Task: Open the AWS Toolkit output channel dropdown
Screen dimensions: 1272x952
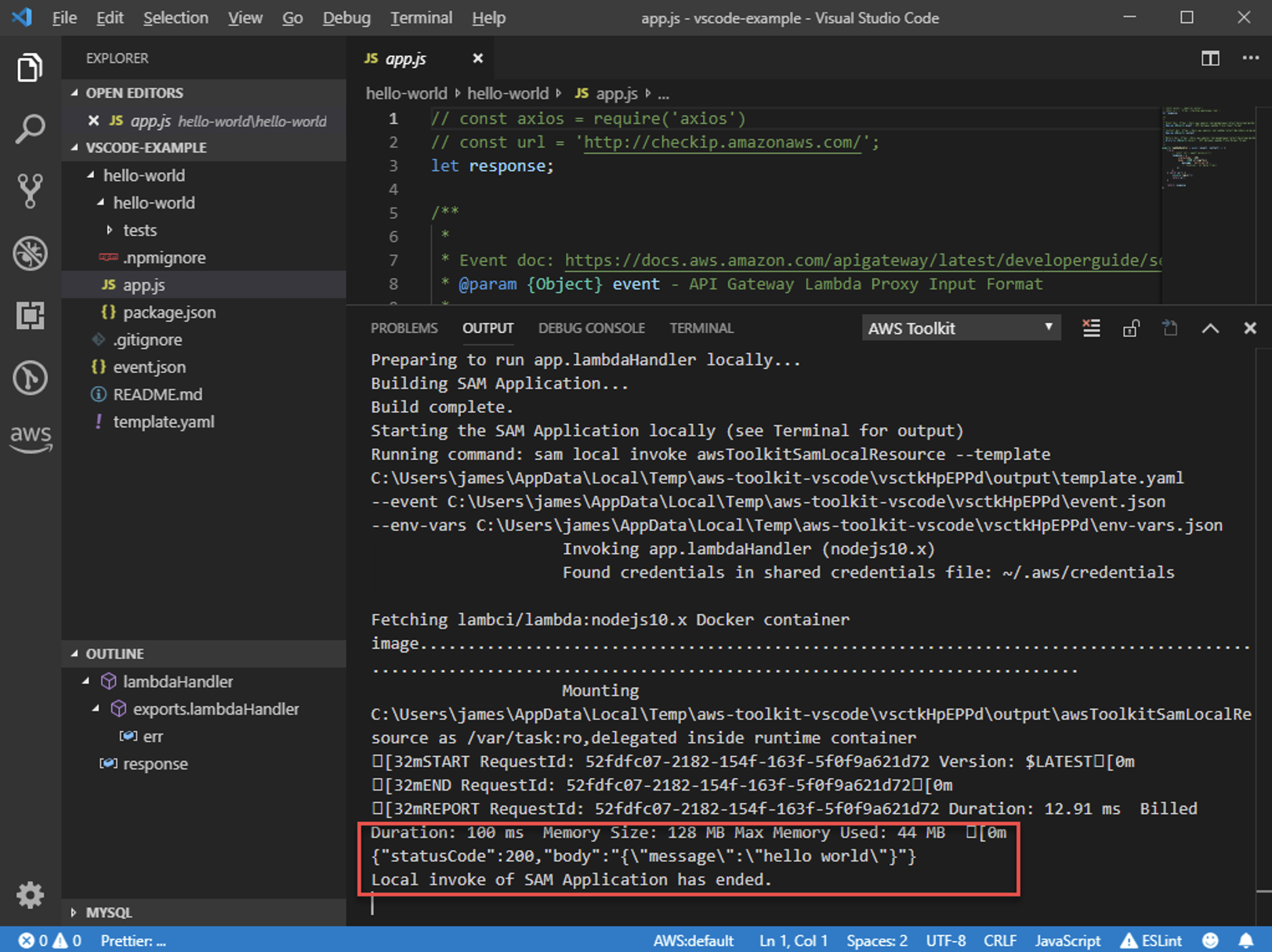Action: pyautogui.click(x=961, y=328)
